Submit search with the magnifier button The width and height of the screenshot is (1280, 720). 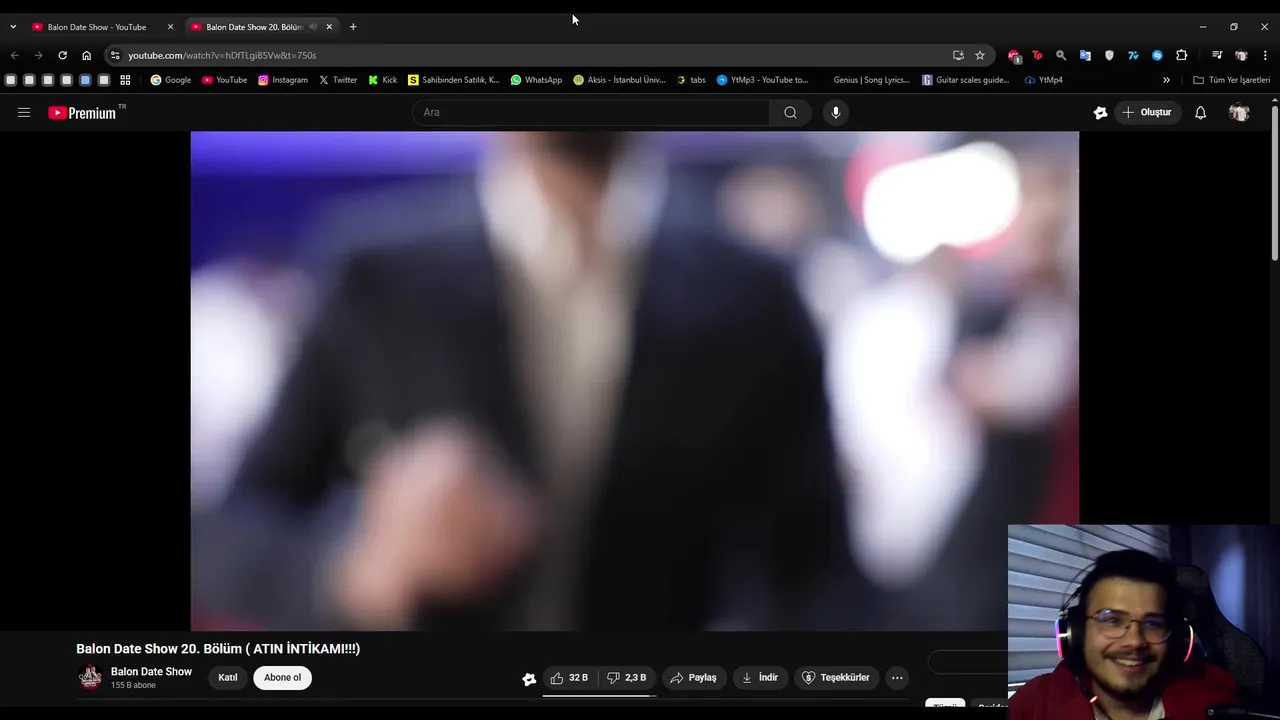tap(790, 113)
